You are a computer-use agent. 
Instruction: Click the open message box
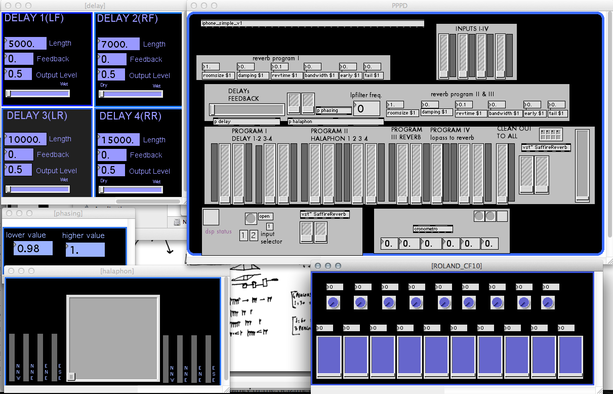(265, 216)
